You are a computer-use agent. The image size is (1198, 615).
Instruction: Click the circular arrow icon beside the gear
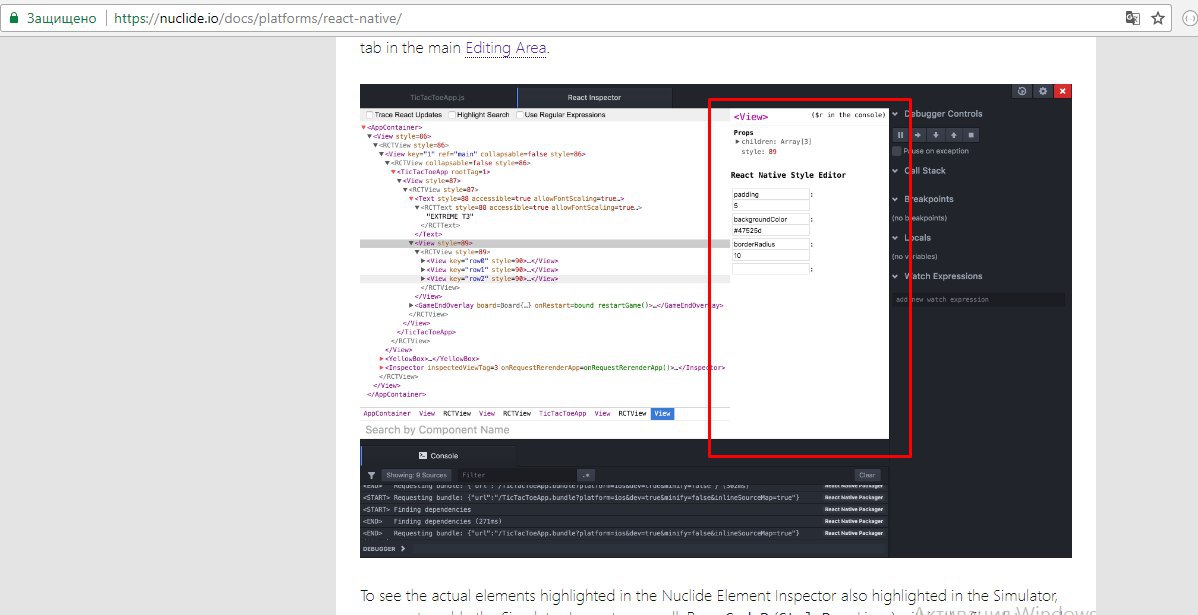[1022, 91]
